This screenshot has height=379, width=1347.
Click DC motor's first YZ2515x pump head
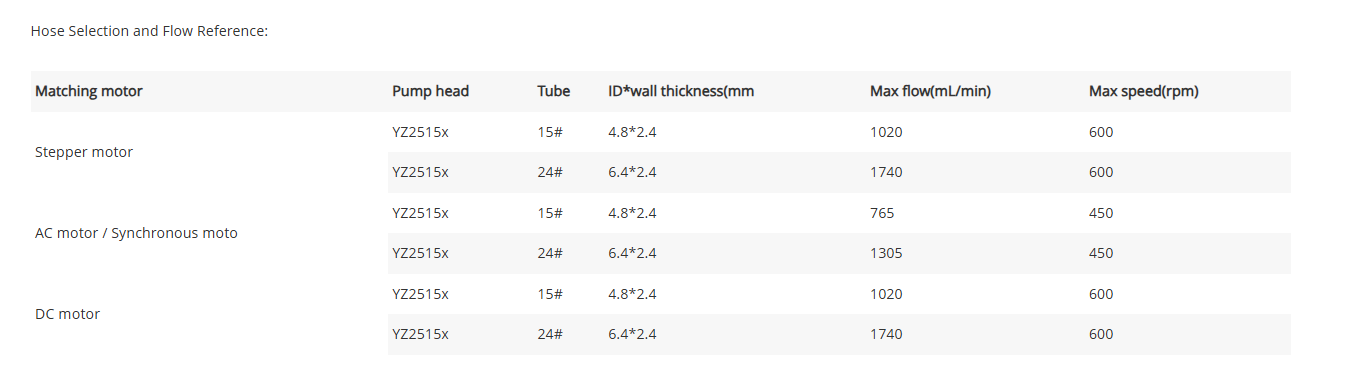tap(420, 294)
